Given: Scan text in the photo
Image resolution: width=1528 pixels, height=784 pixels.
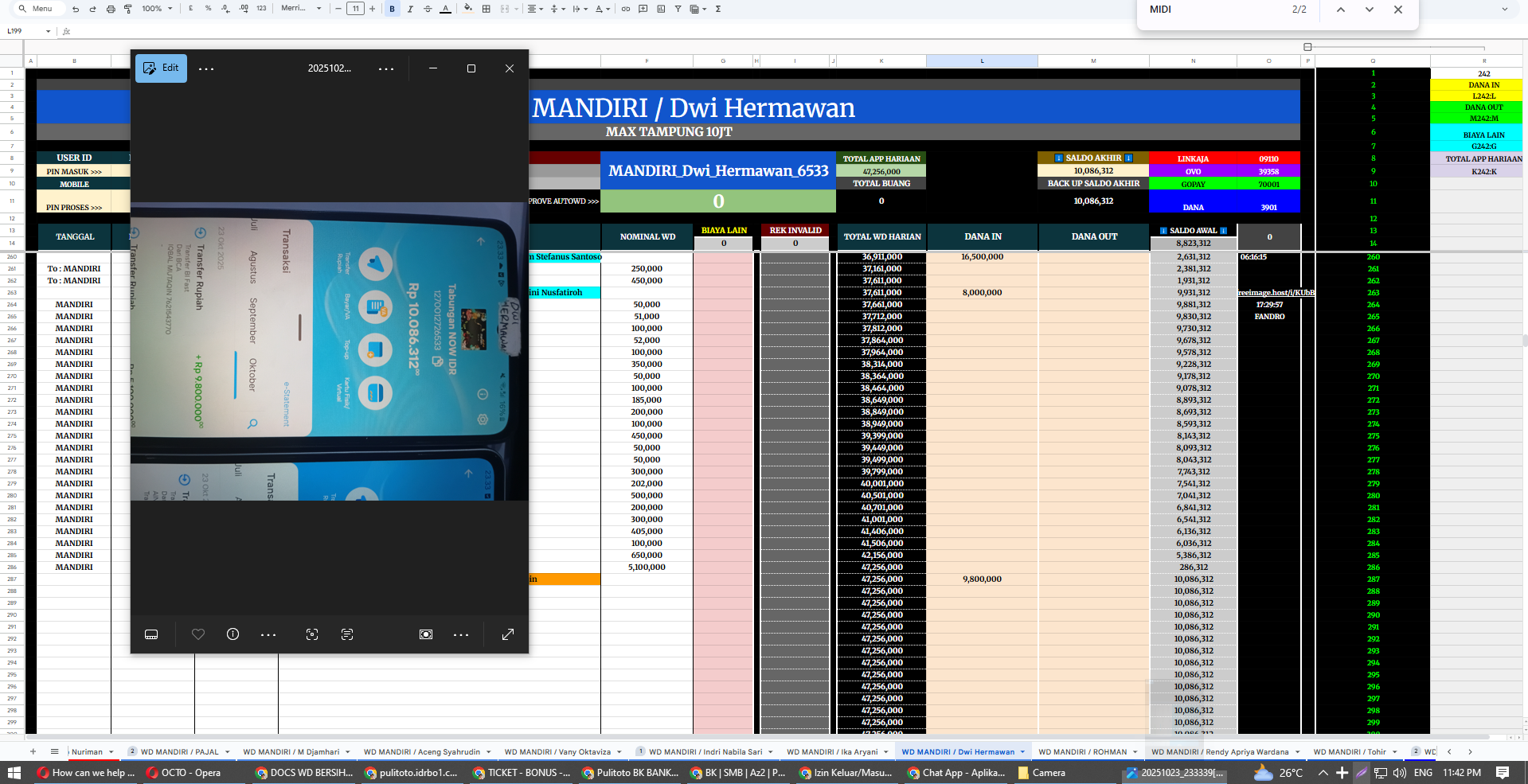Looking at the screenshot, I should click(x=347, y=634).
